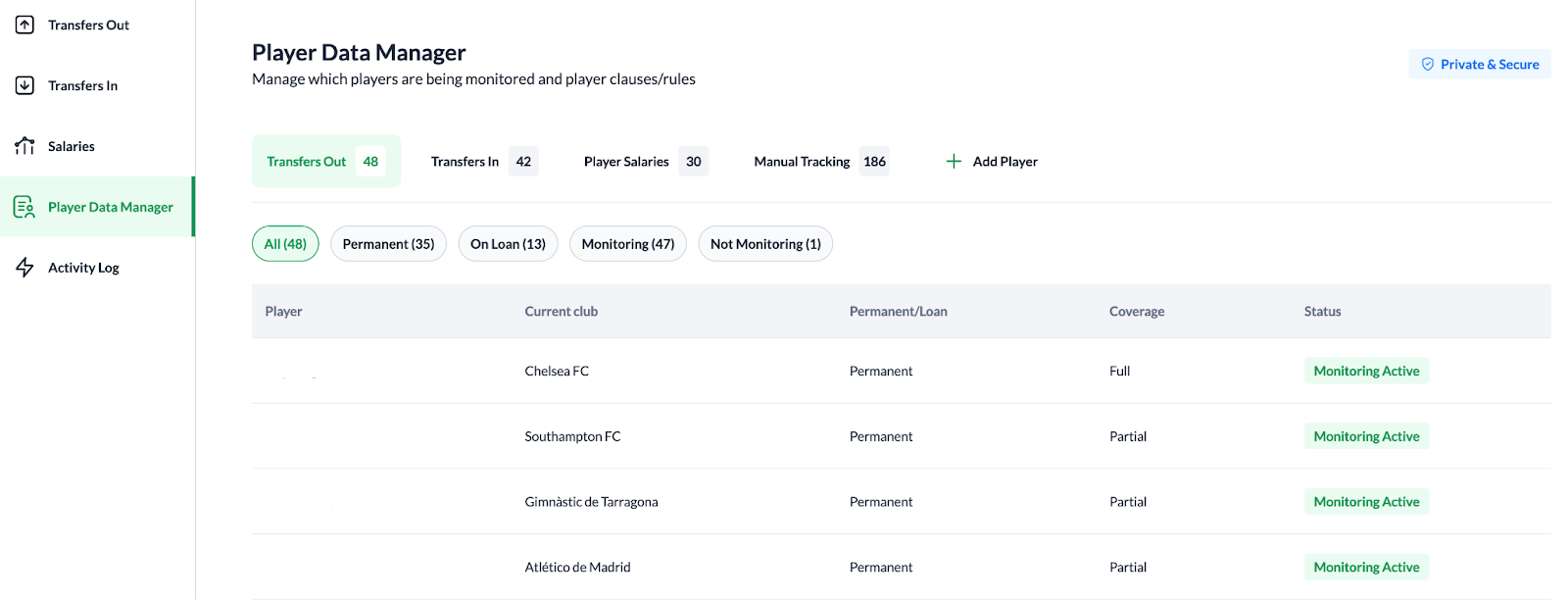Select the Atlético de Madrid row
Screen dimensions: 1568x600
[577, 568]
